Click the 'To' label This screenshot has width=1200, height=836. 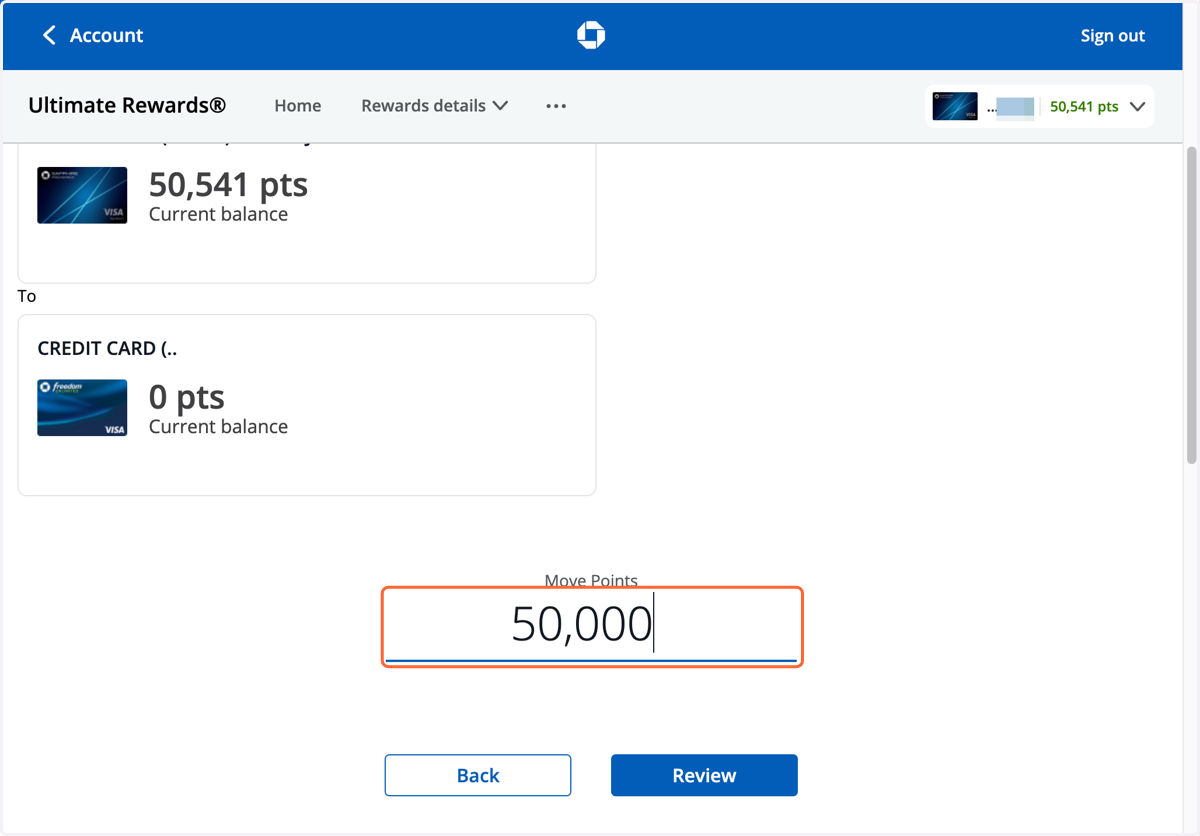coord(27,296)
